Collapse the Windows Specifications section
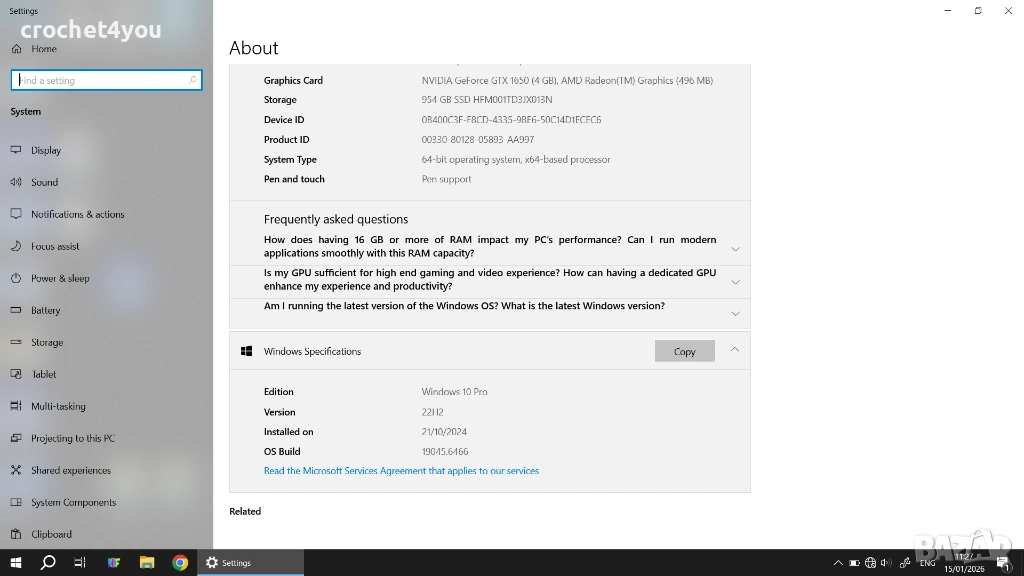The width and height of the screenshot is (1024, 576). [735, 349]
